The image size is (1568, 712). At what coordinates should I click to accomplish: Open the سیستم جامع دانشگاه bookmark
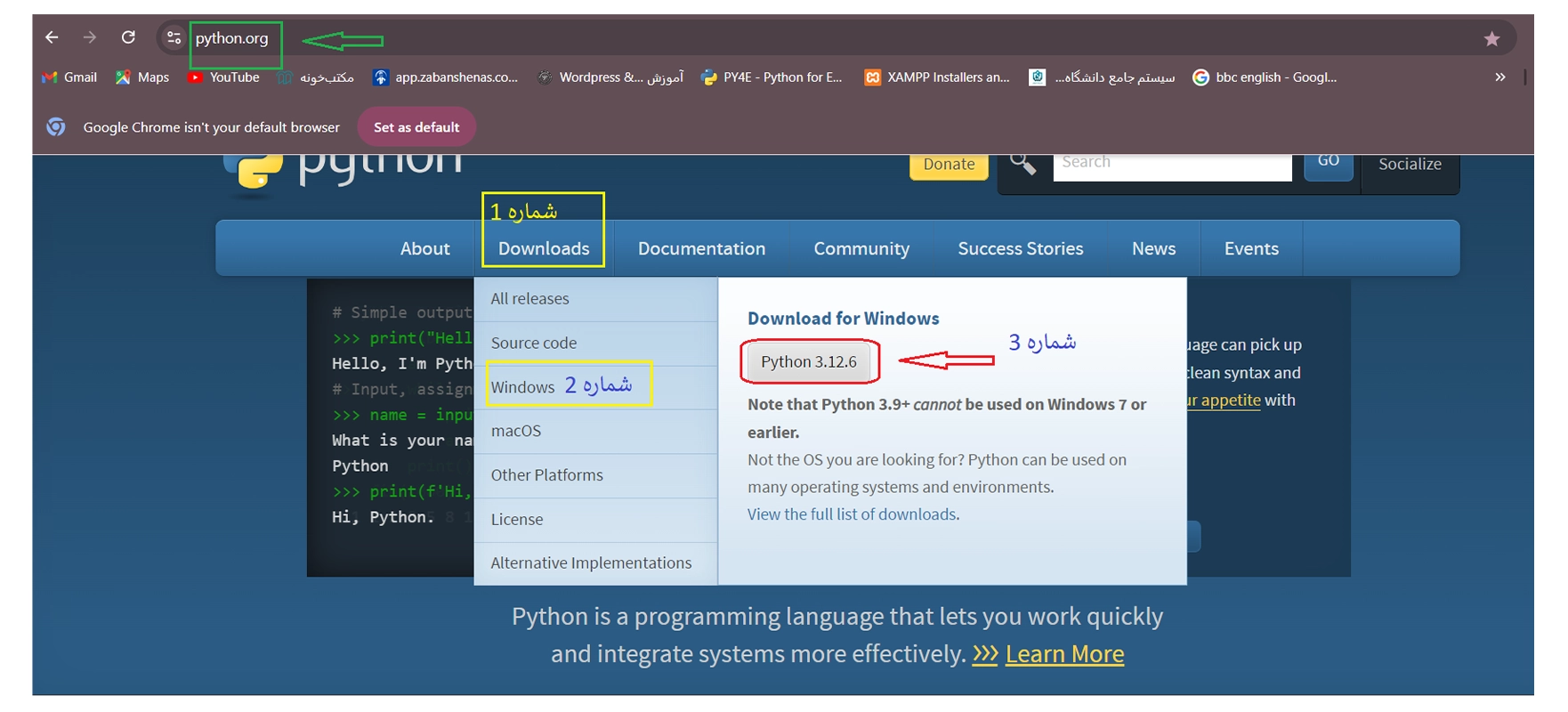(x=1102, y=77)
